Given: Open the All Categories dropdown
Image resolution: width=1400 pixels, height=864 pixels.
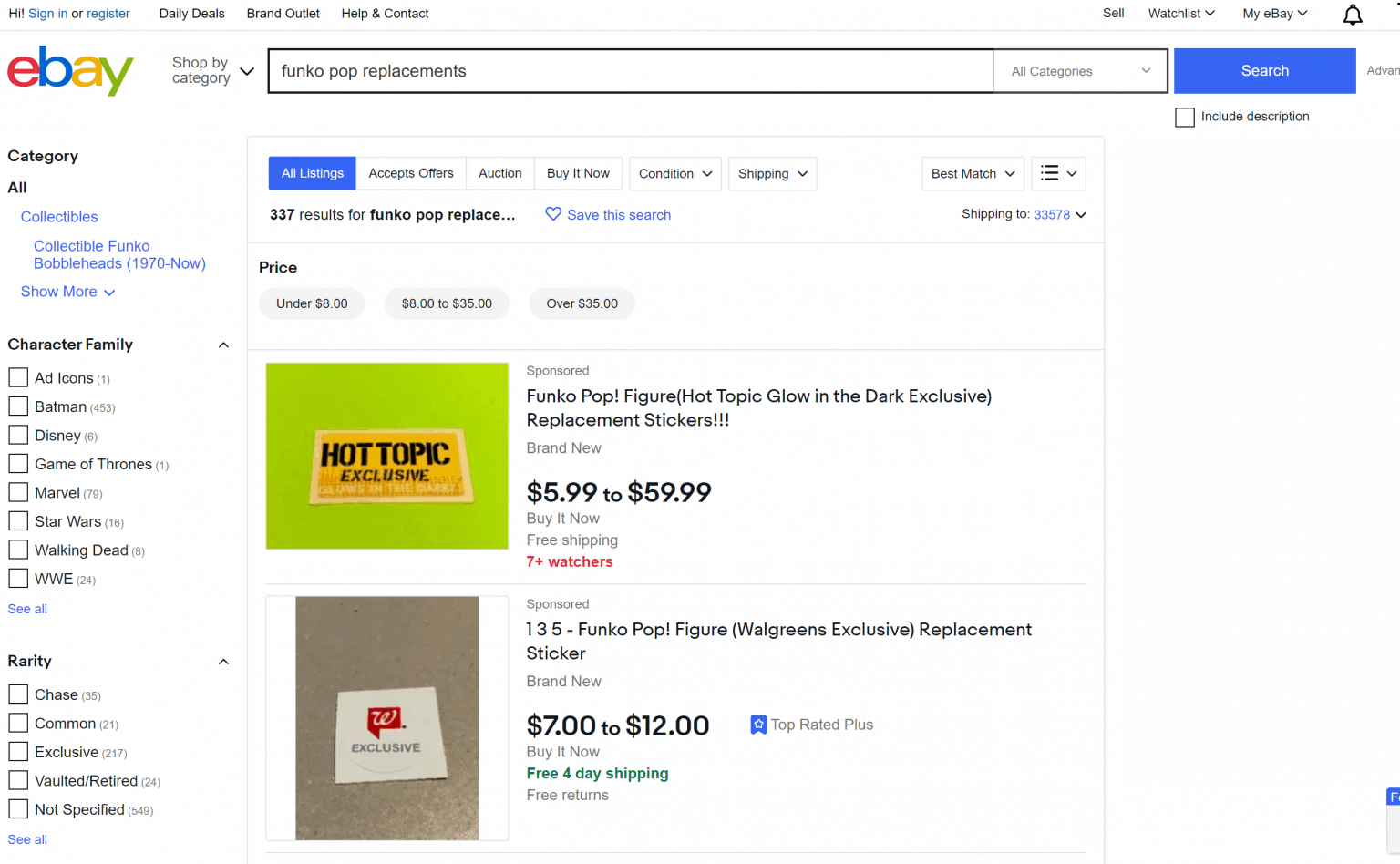Looking at the screenshot, I should (x=1080, y=71).
